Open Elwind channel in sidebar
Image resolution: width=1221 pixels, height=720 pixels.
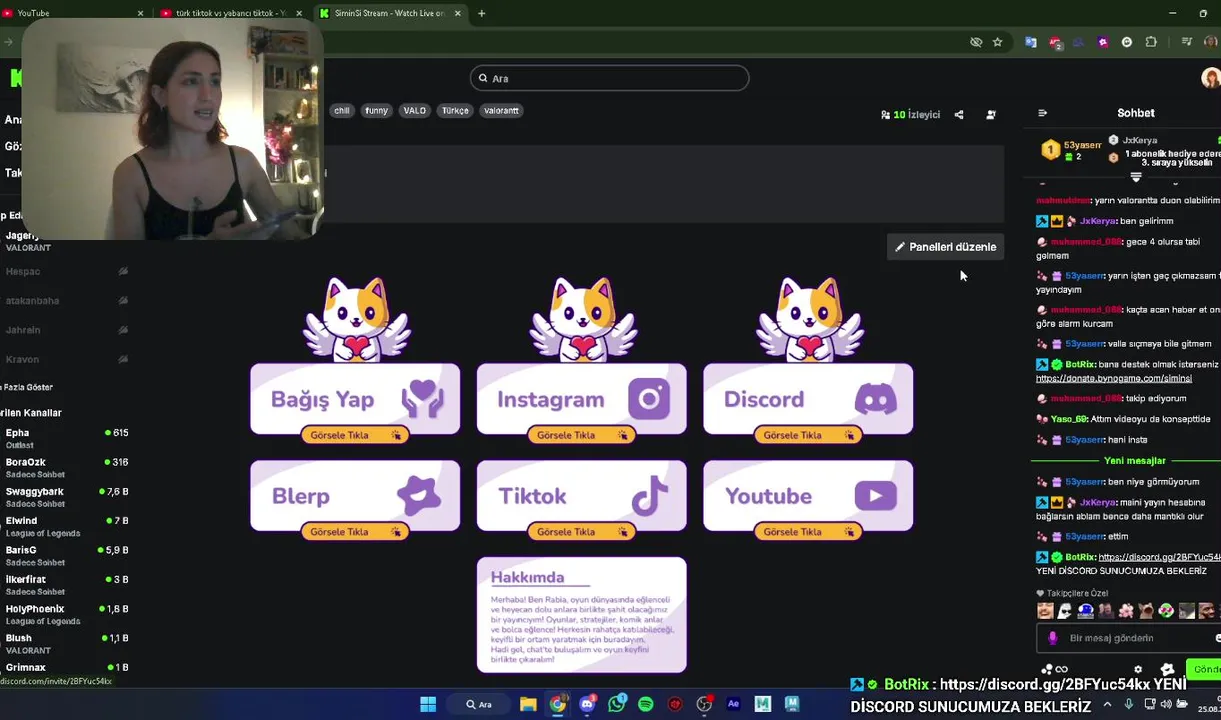[x=65, y=527]
